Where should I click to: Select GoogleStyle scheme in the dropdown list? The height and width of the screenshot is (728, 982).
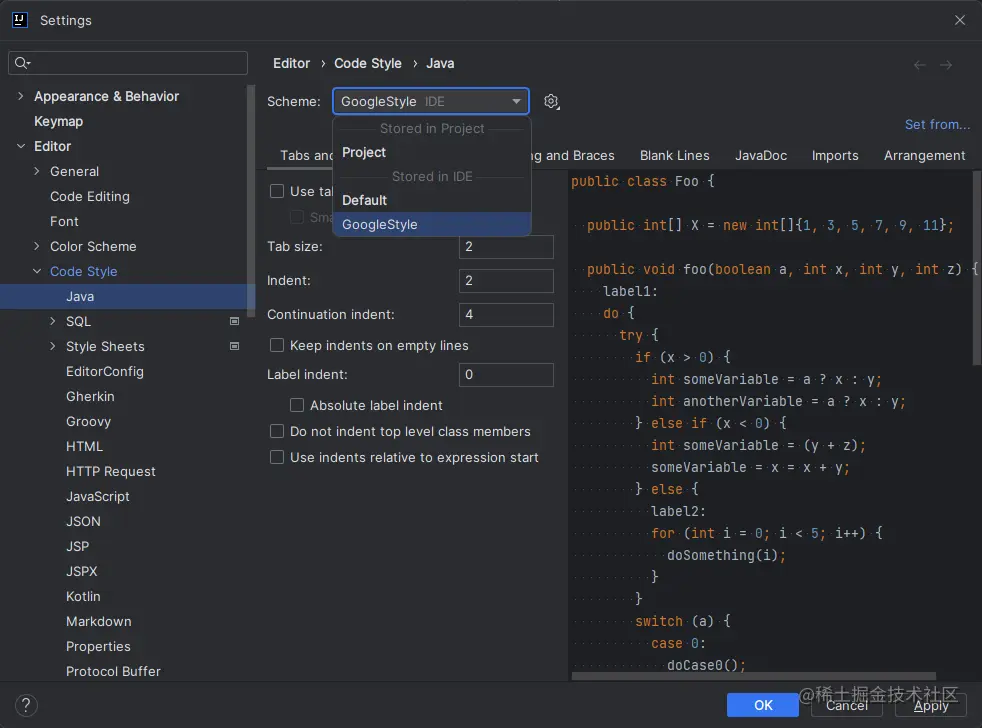click(x=432, y=224)
